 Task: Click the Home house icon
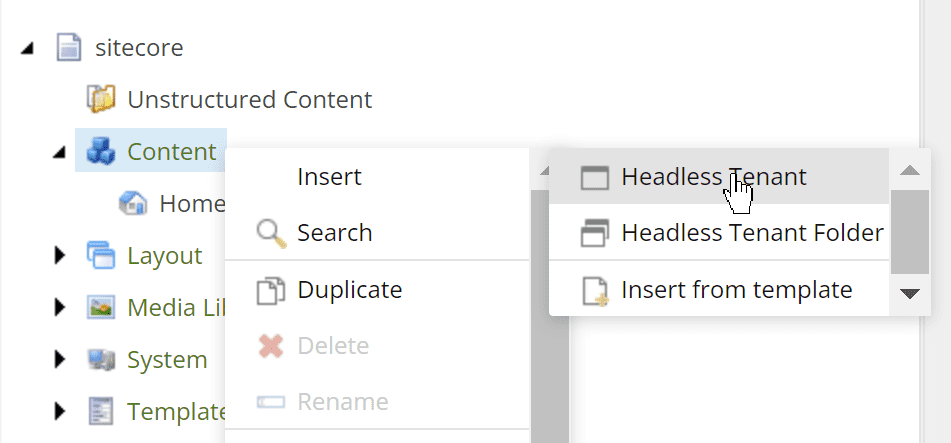pos(133,204)
